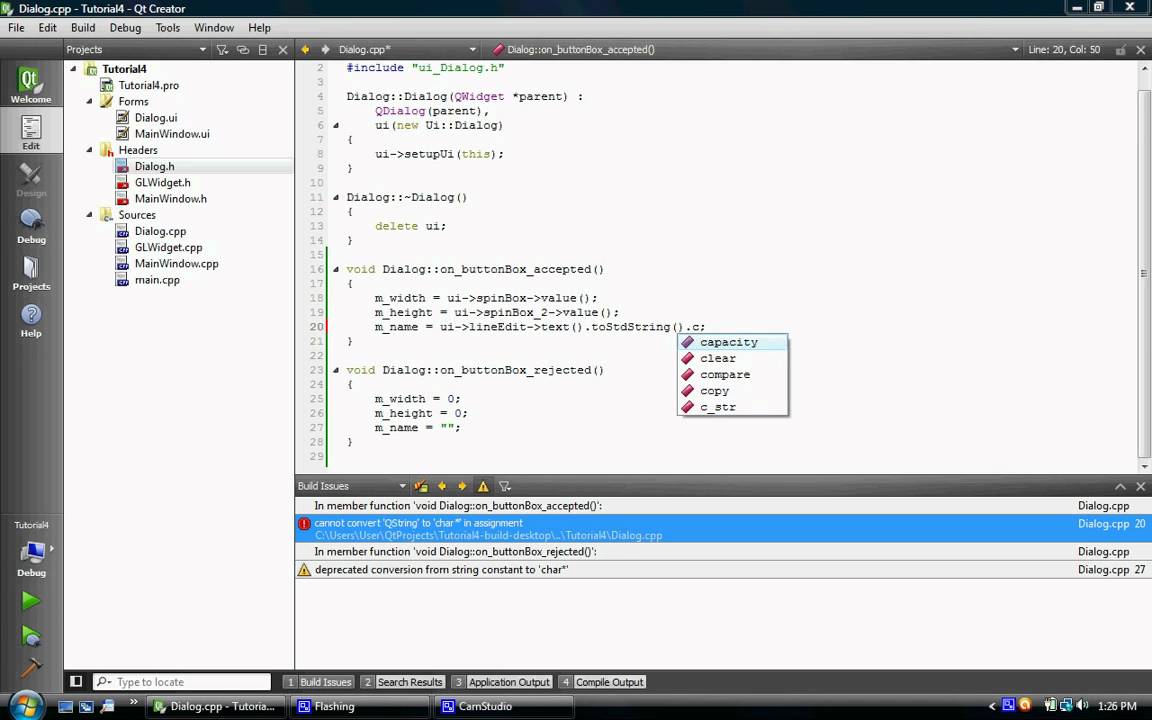Viewport: 1152px width, 720px height.
Task: Close the Dialog.cpp editor document
Action: pyautogui.click(x=1140, y=49)
